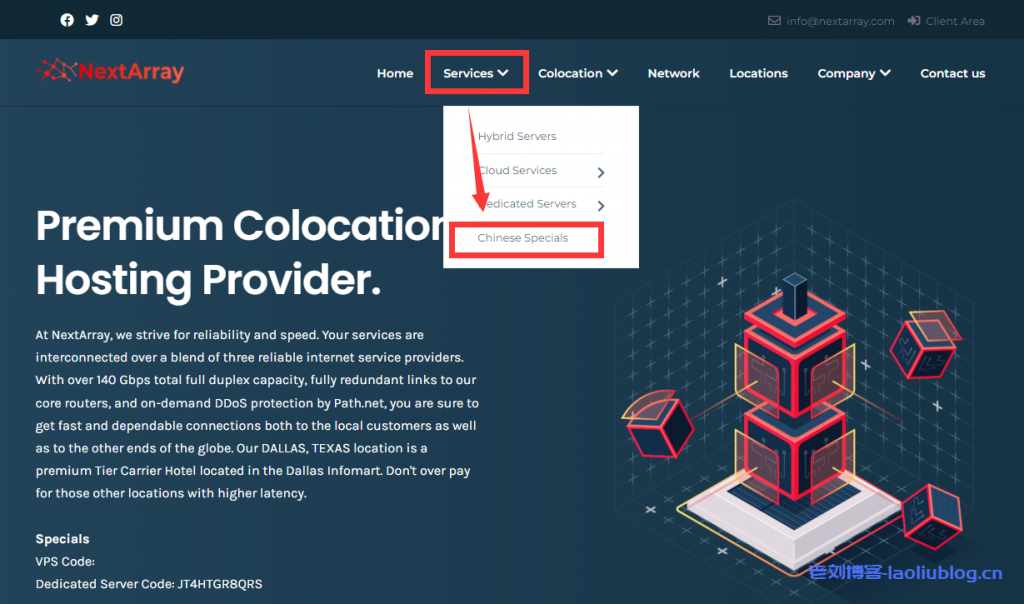The width and height of the screenshot is (1024, 604).
Task: Expand the Colocation dropdown menu
Action: pos(577,73)
